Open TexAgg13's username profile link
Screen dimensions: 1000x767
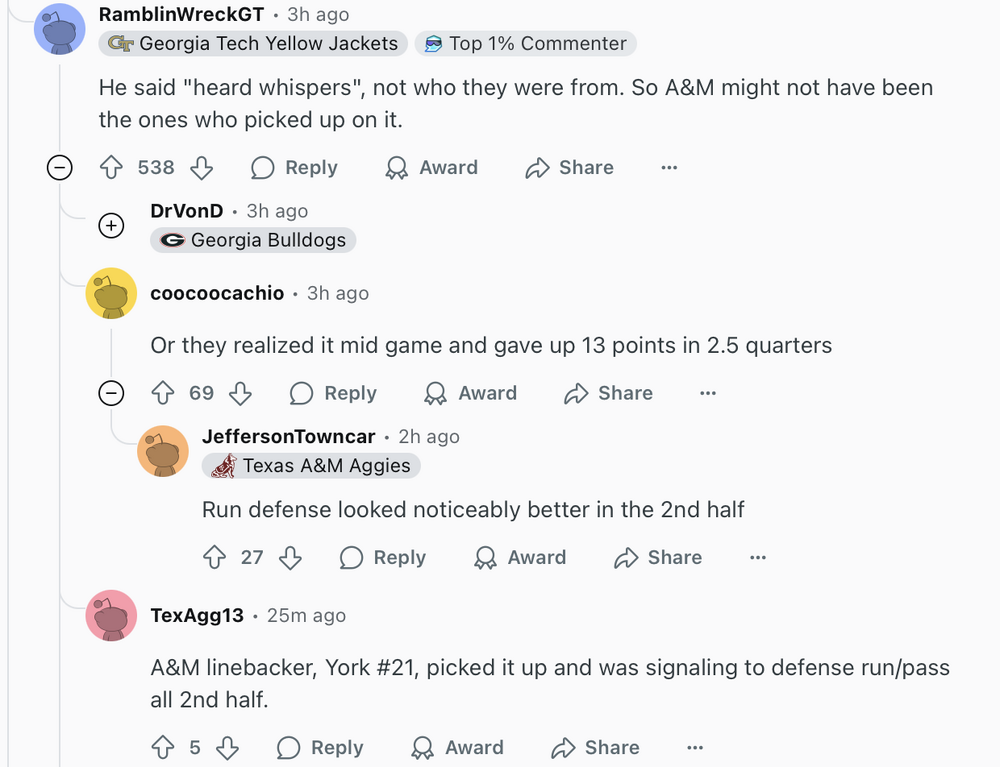197,615
